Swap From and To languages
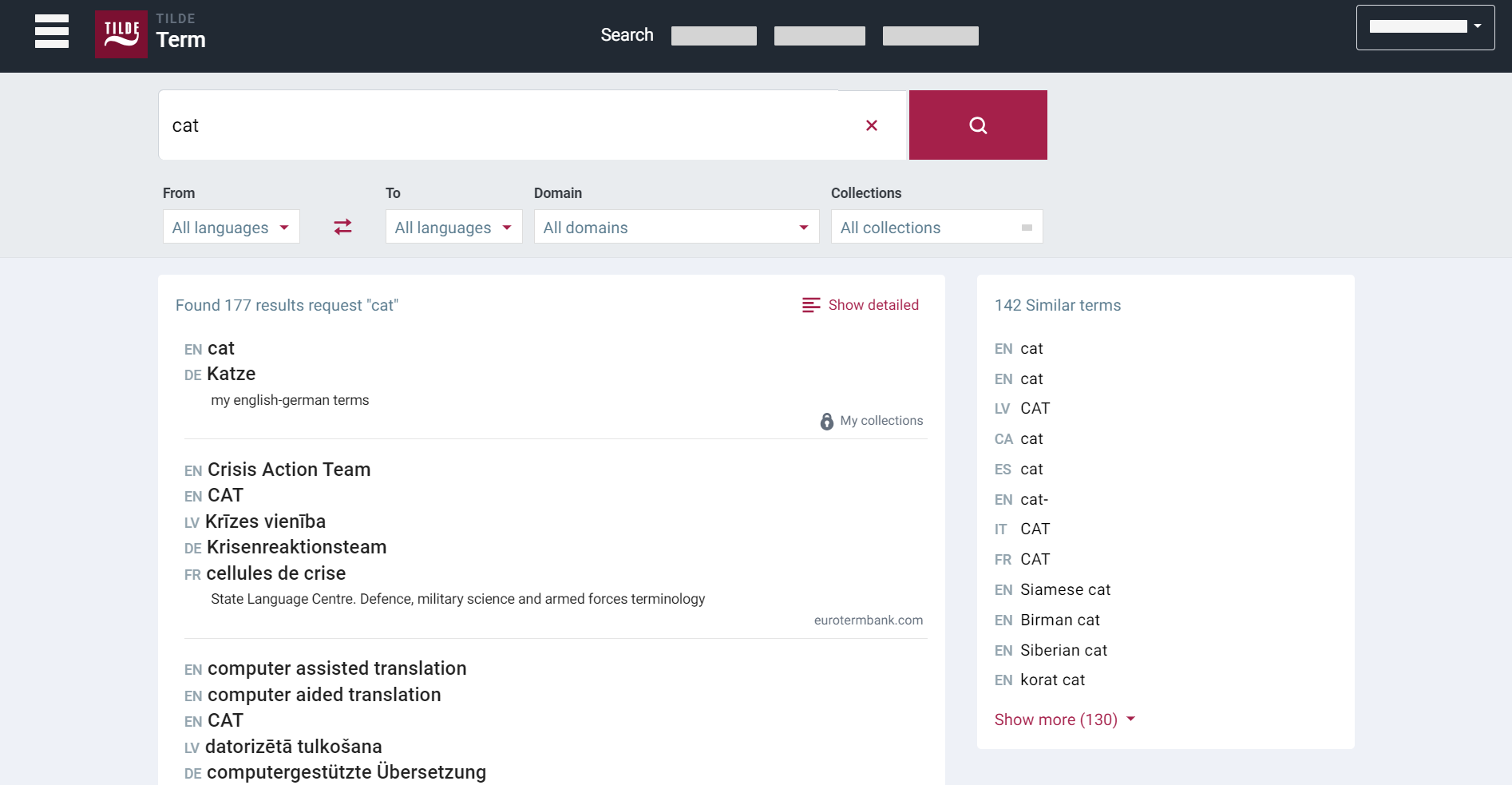The image size is (1512, 785). (x=342, y=228)
